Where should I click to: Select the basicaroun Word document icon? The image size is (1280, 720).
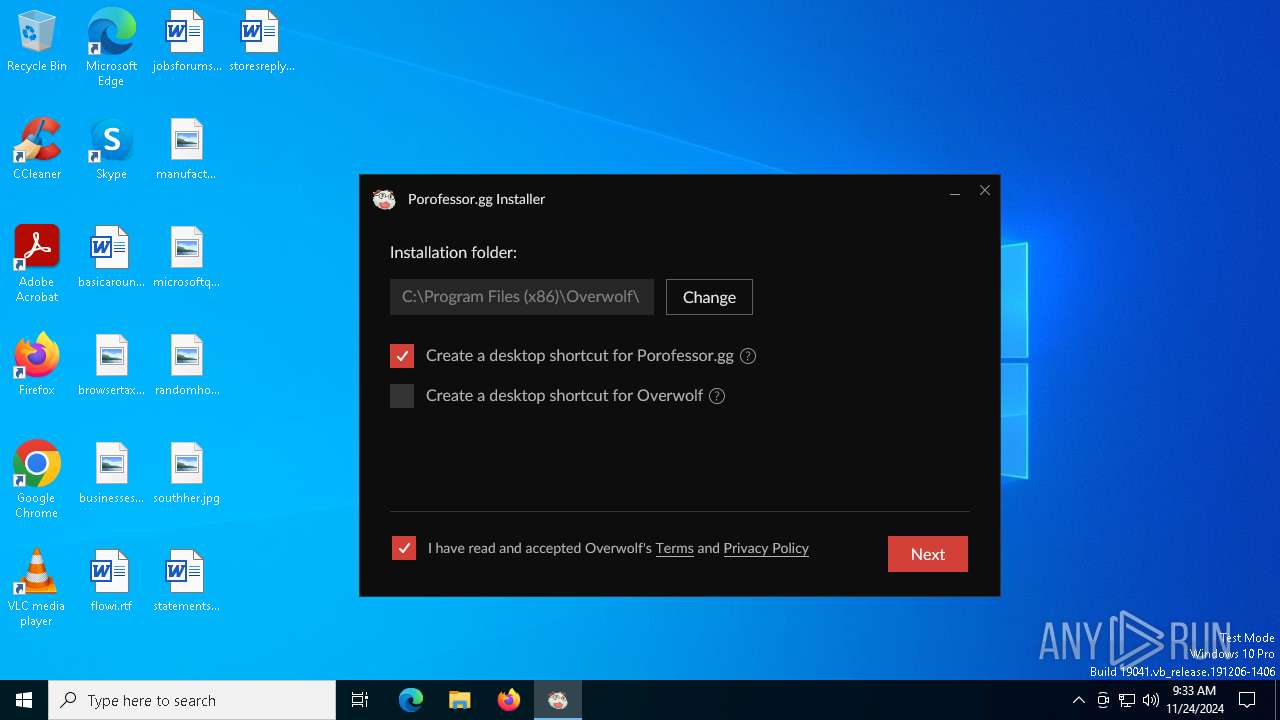(x=111, y=258)
